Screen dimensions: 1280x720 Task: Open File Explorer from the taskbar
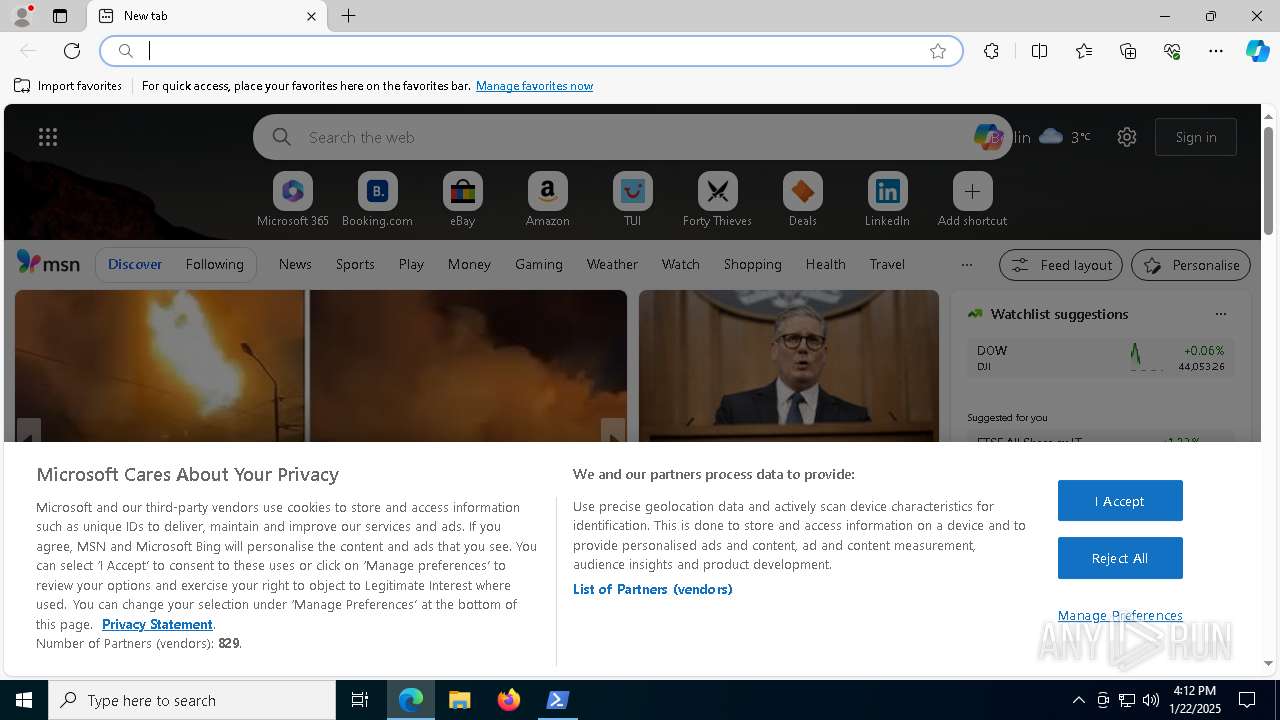tap(460, 700)
